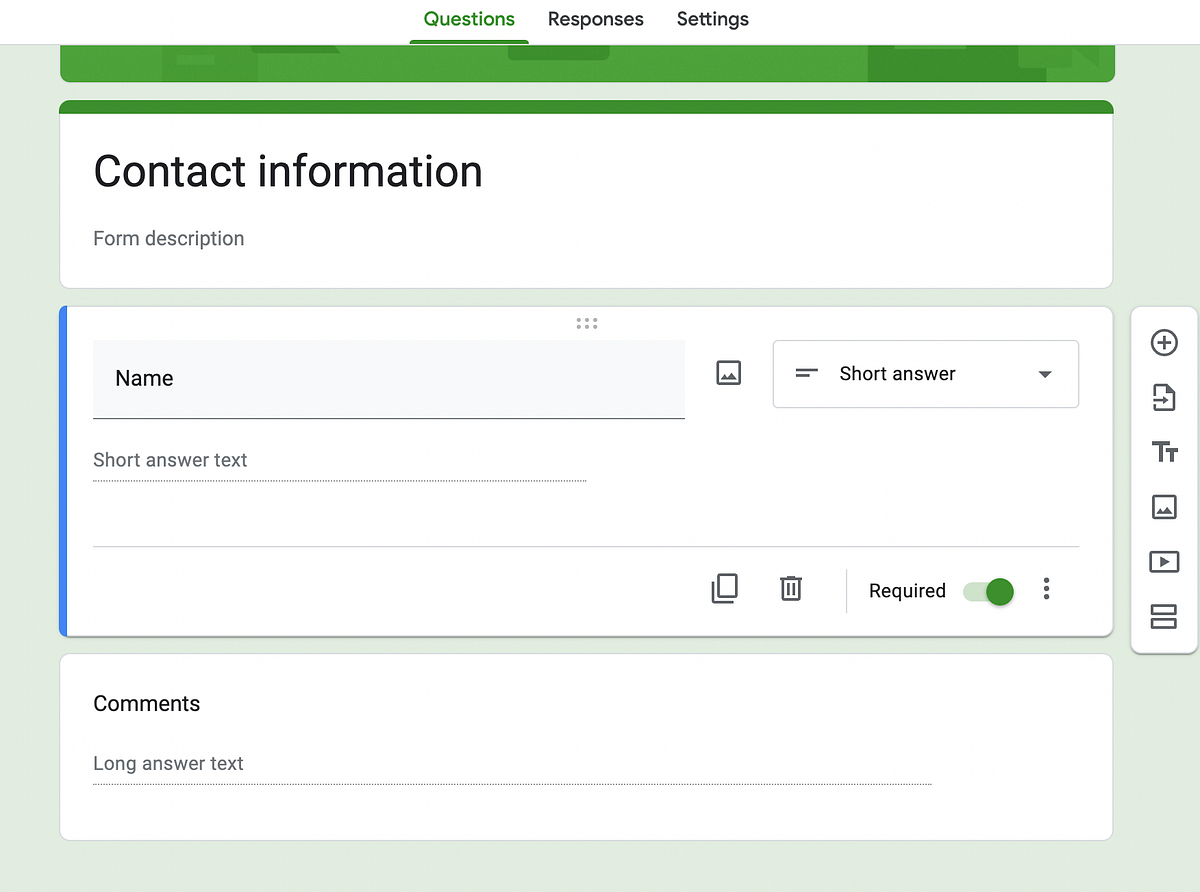Click the Name question title field
The width and height of the screenshot is (1200, 892).
(389, 378)
